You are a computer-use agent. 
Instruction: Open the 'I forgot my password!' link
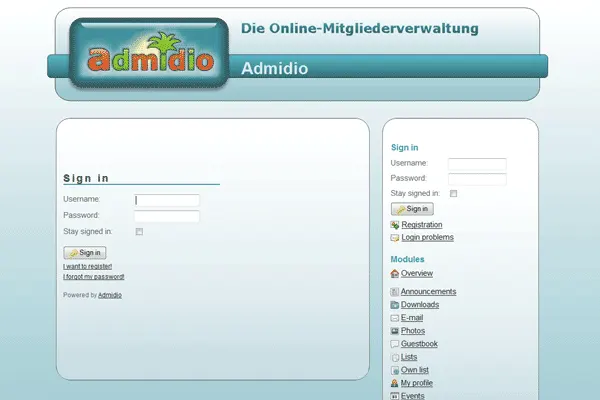point(94,277)
